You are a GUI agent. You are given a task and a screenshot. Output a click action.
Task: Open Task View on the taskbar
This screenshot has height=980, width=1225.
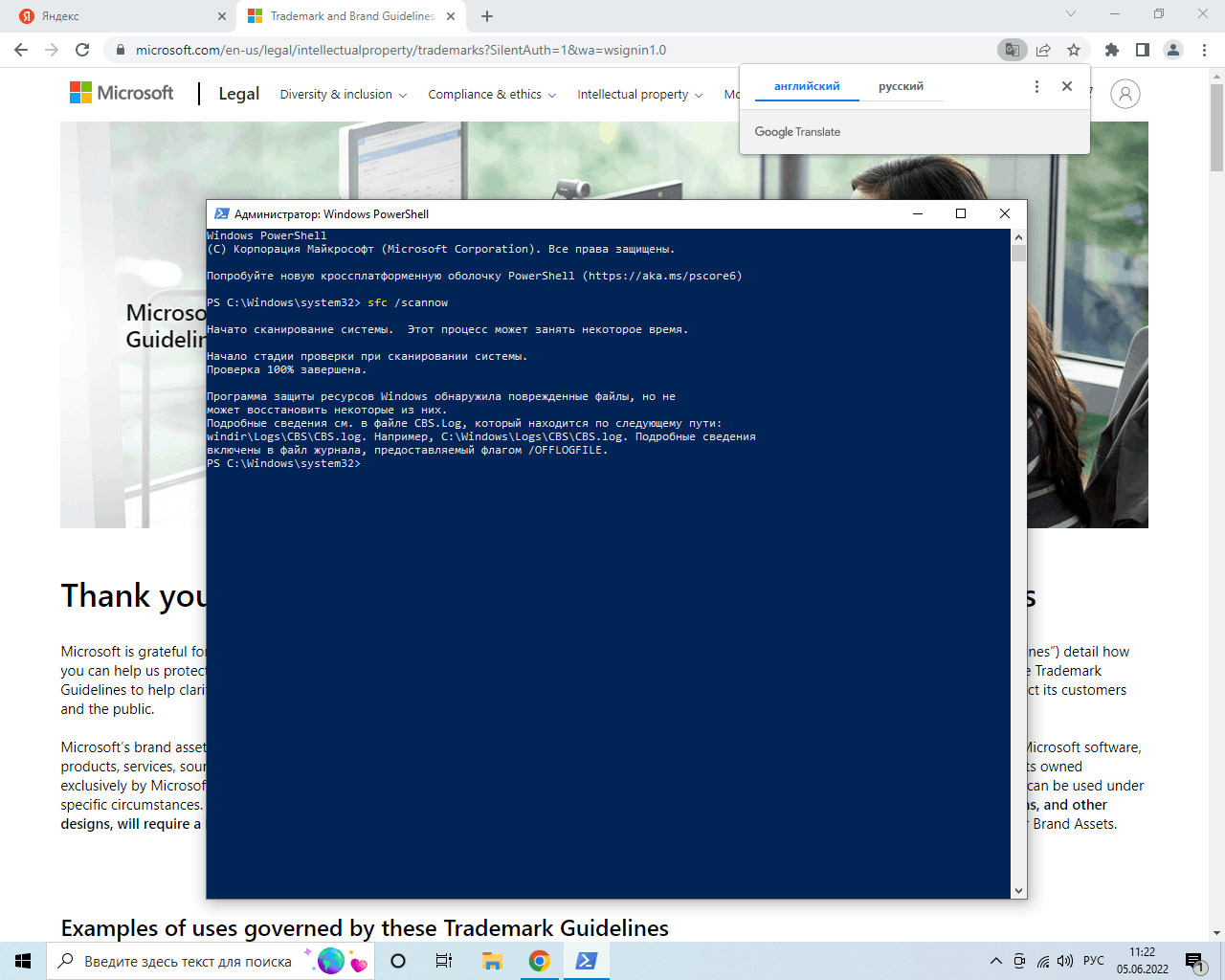(444, 961)
